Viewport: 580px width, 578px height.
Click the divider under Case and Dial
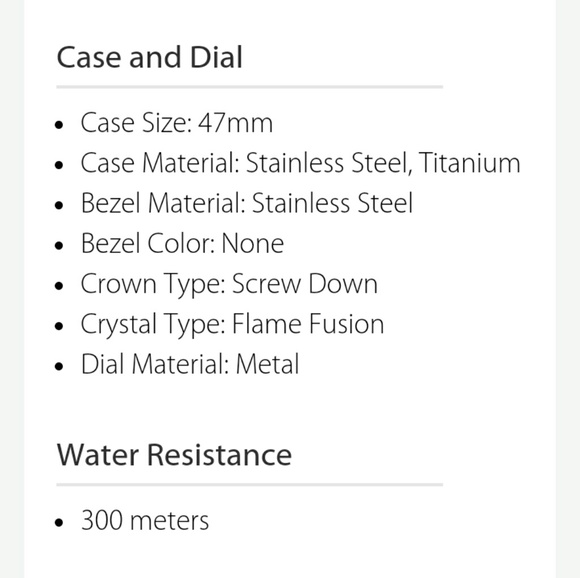(250, 87)
